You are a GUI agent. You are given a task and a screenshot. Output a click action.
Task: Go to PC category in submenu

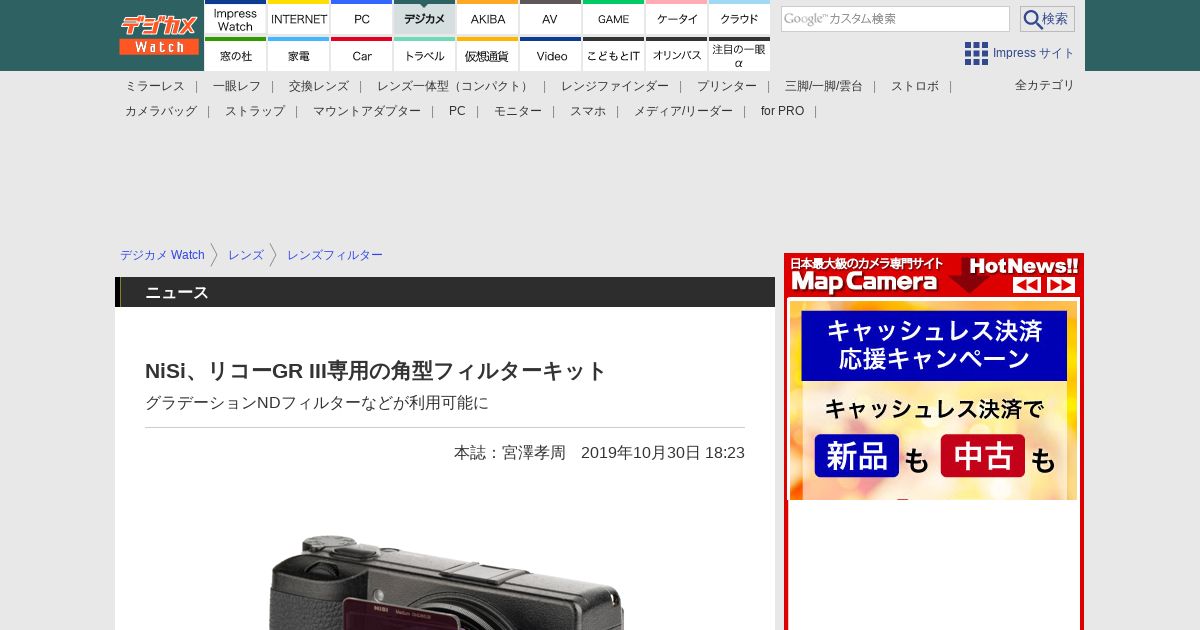pyautogui.click(x=457, y=111)
